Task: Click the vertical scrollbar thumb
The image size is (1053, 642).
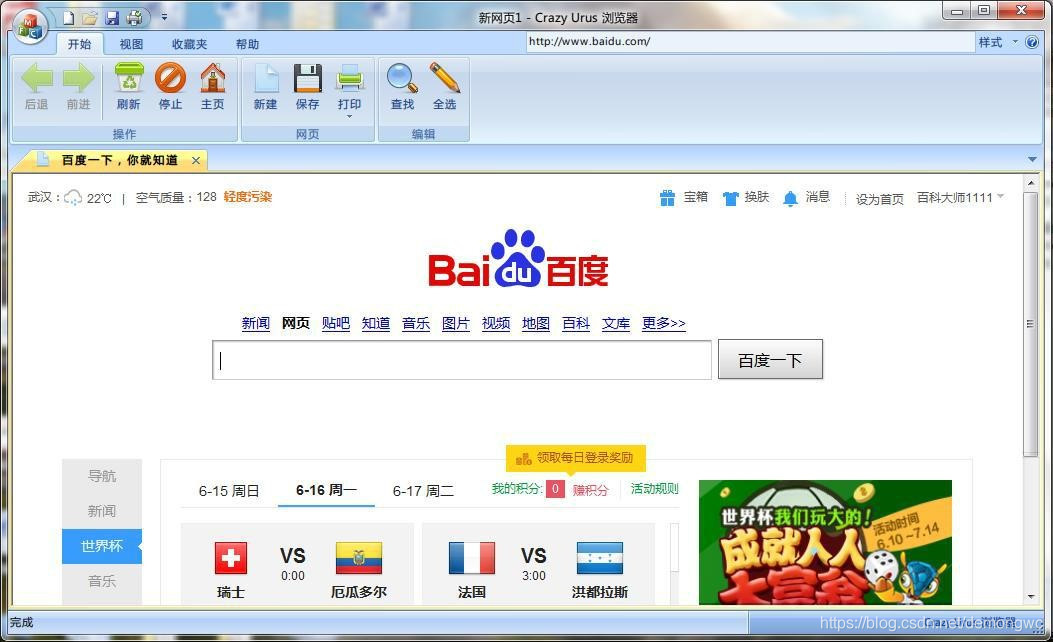Action: (1031, 324)
